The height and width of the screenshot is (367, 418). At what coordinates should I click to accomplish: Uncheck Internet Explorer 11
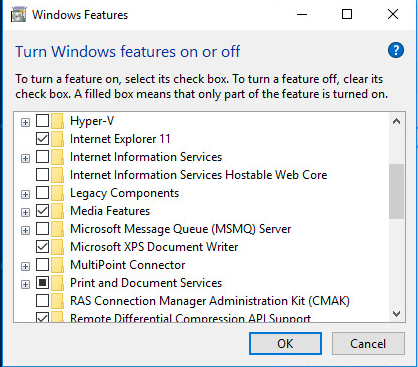click(x=42, y=139)
